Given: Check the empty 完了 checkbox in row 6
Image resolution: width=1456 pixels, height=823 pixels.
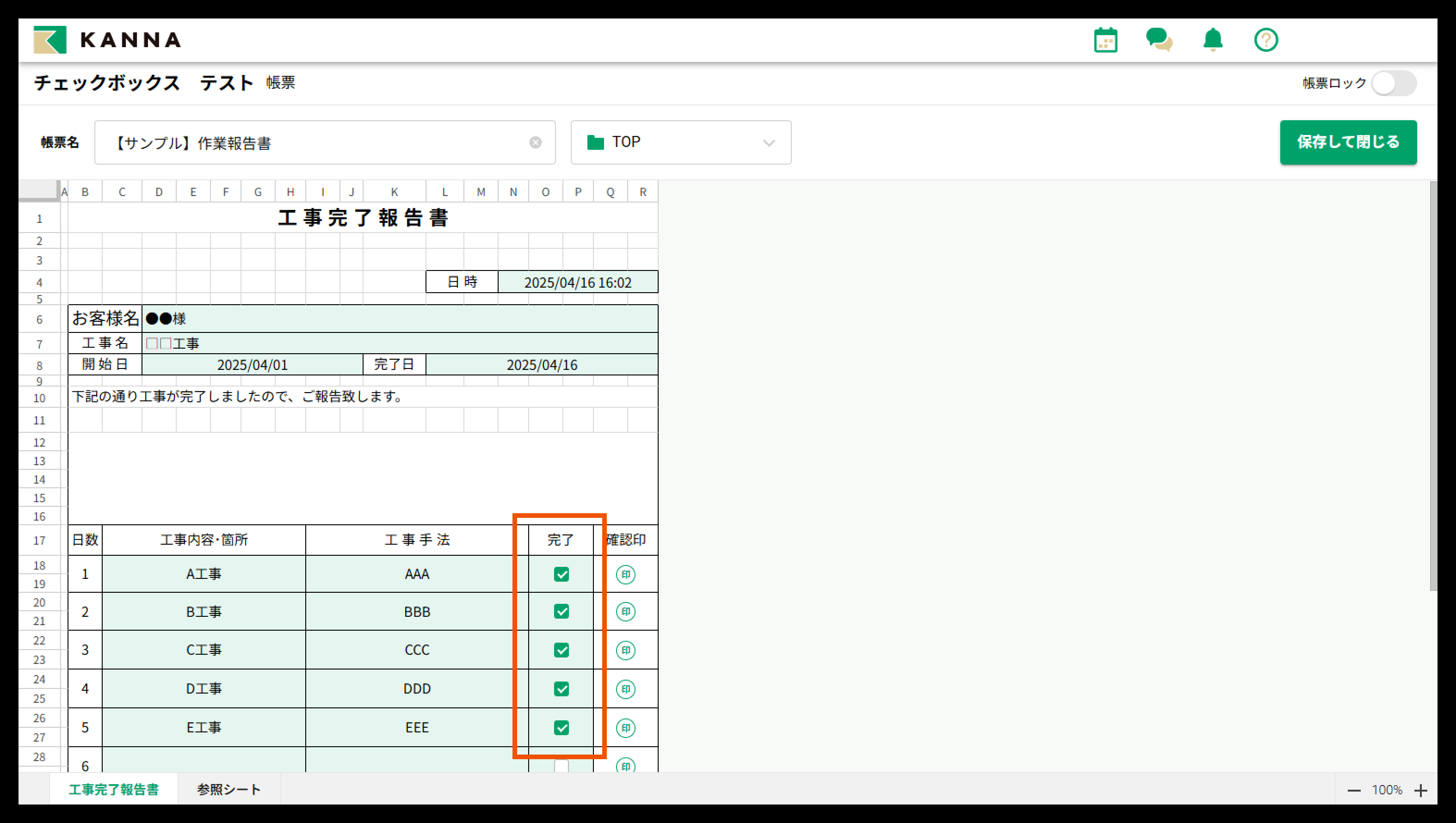Looking at the screenshot, I should pos(561,765).
